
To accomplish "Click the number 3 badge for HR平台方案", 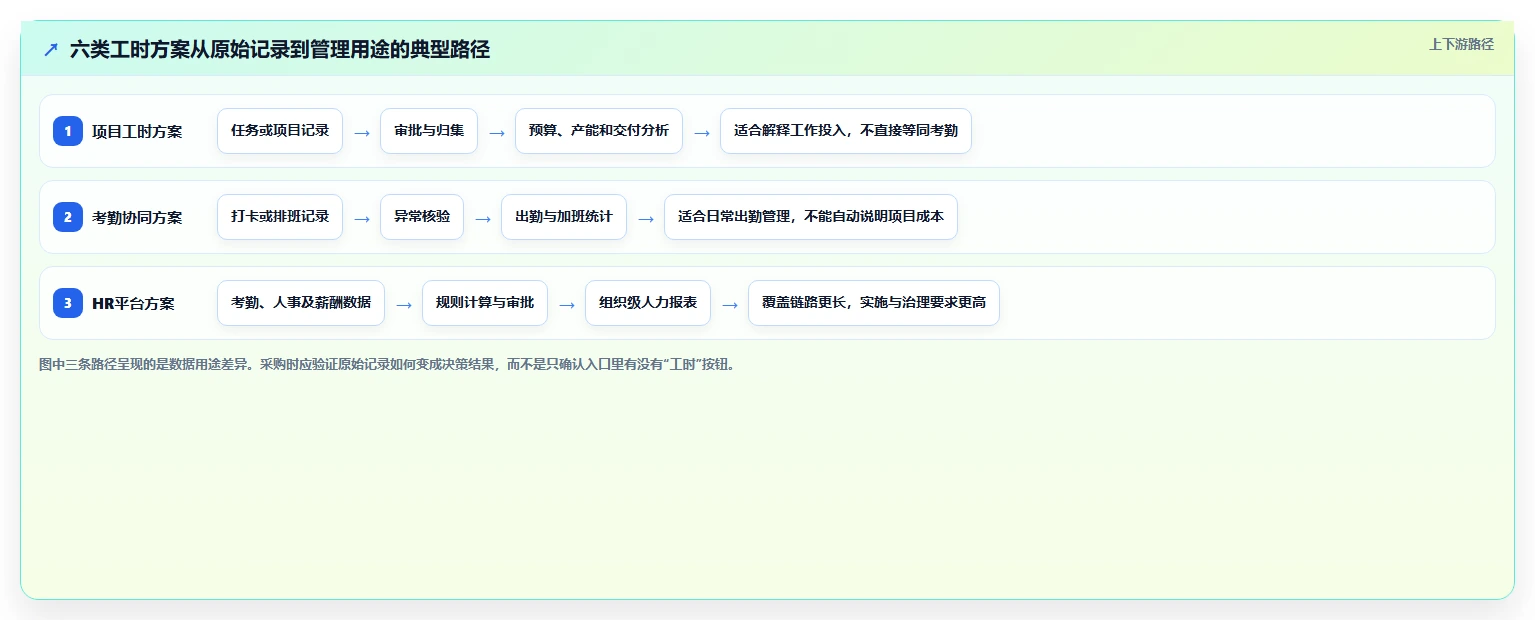I will tap(68, 303).
